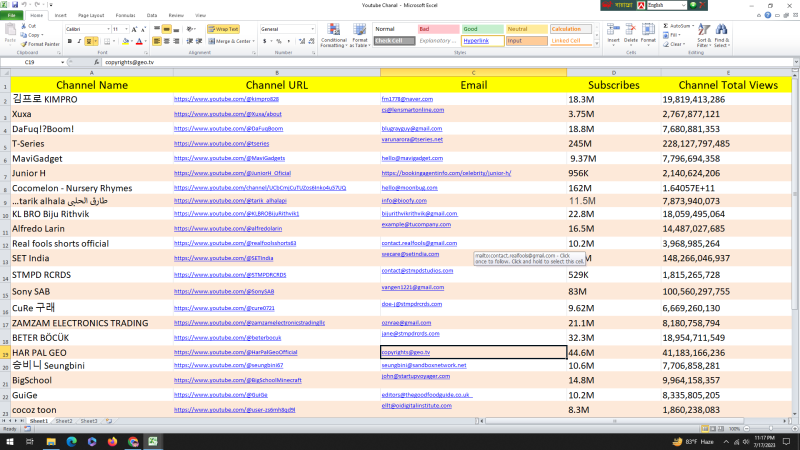Toggle Center horizontal alignment
800x450 pixels.
tap(166, 41)
